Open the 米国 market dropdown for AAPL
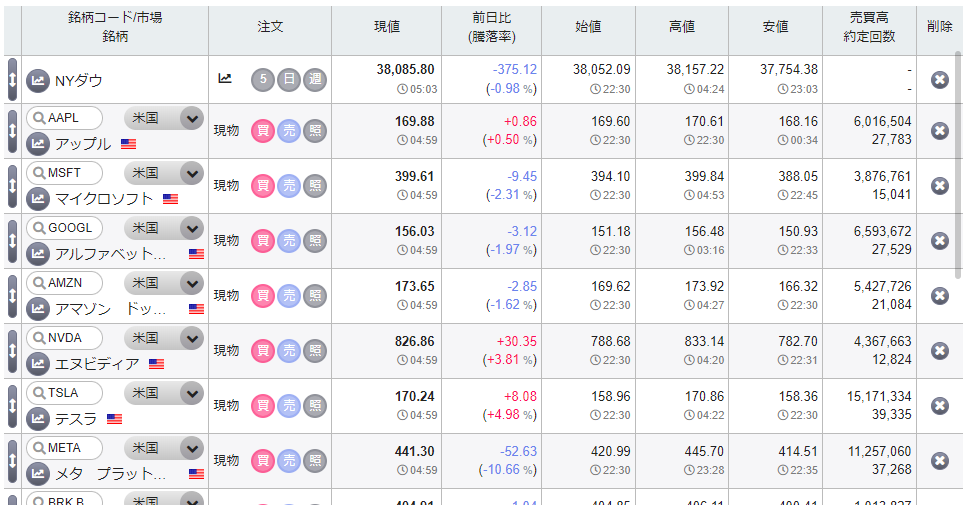Image resolution: width=969 pixels, height=505 pixels. pos(191,118)
